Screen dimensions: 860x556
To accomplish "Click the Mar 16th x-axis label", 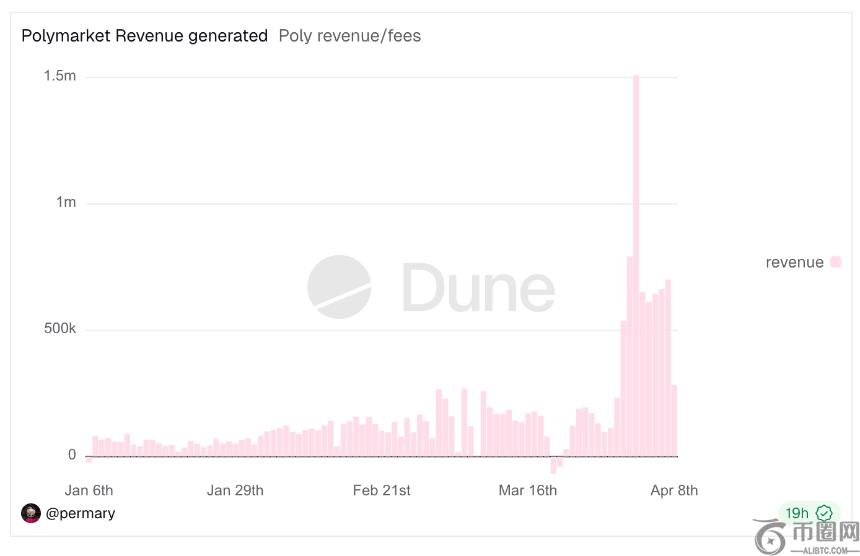I will point(528,490).
